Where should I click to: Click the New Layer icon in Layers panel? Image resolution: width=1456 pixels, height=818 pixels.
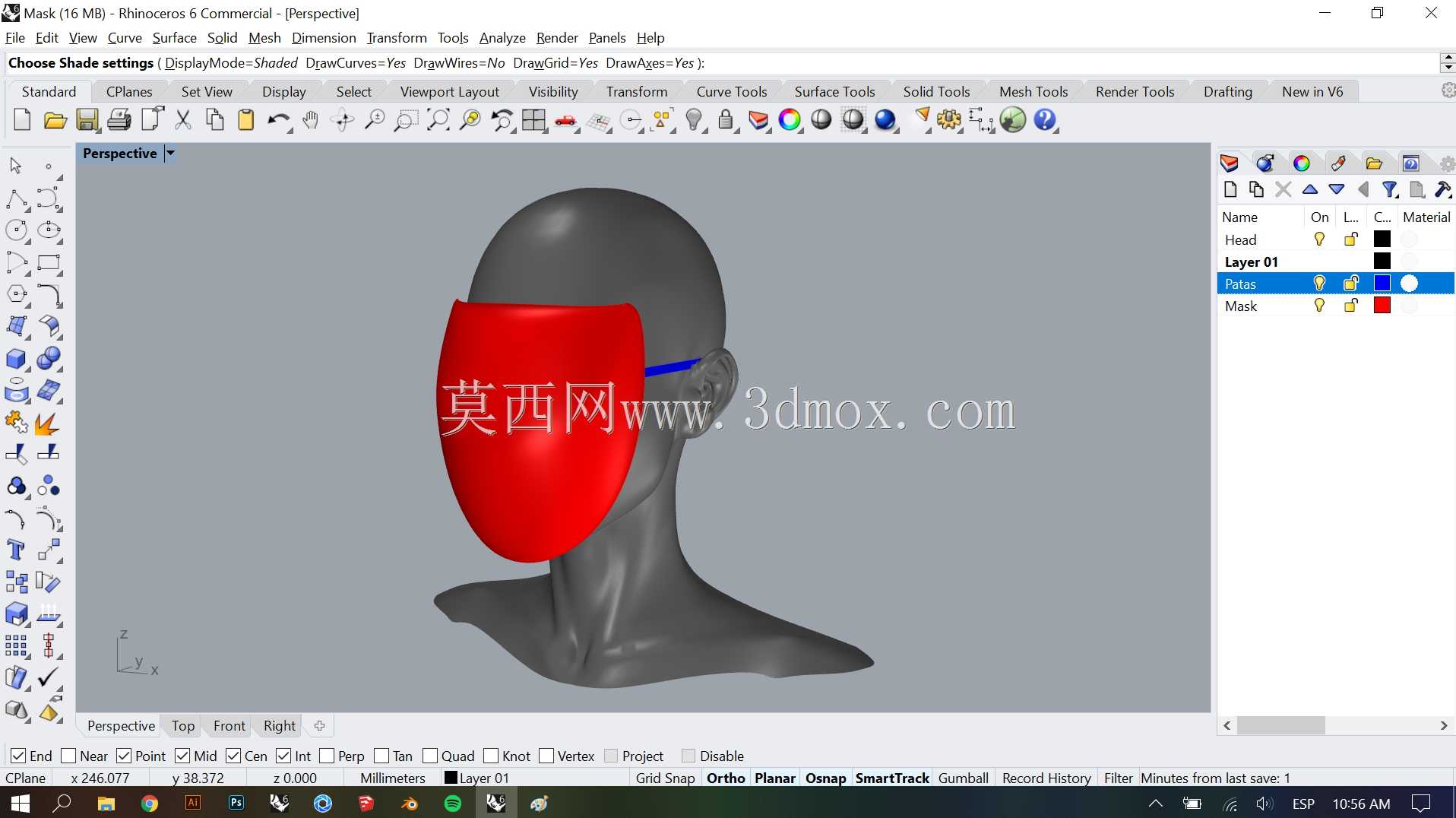coord(1230,189)
